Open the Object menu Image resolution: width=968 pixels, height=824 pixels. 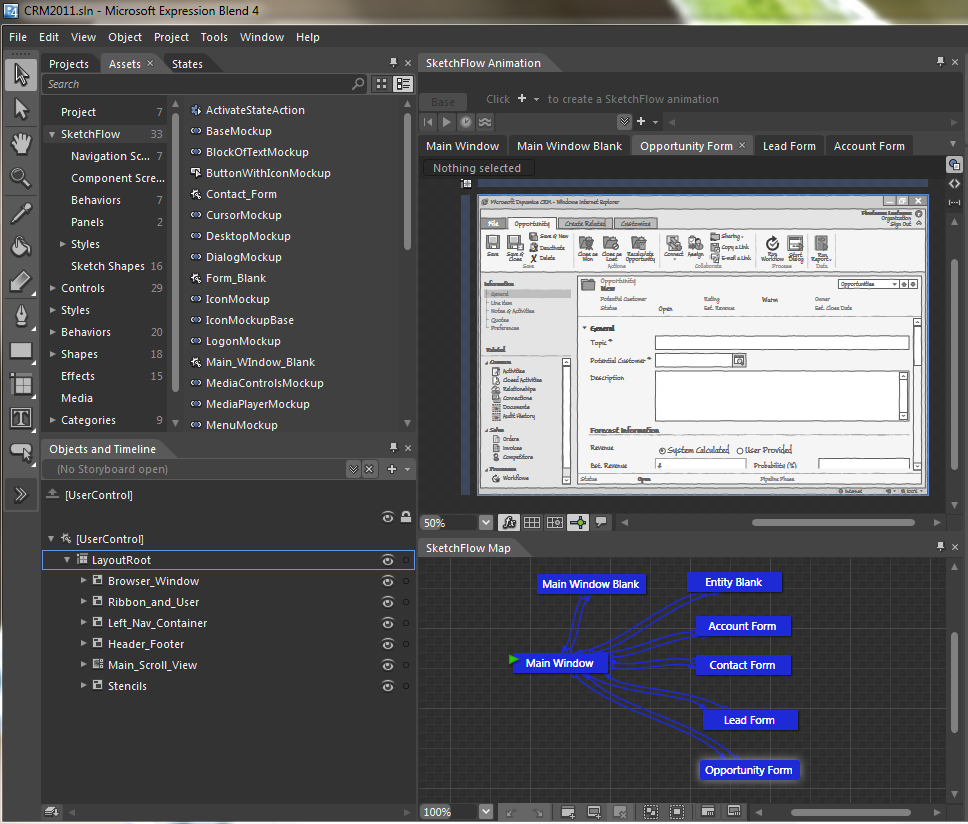pyautogui.click(x=125, y=37)
